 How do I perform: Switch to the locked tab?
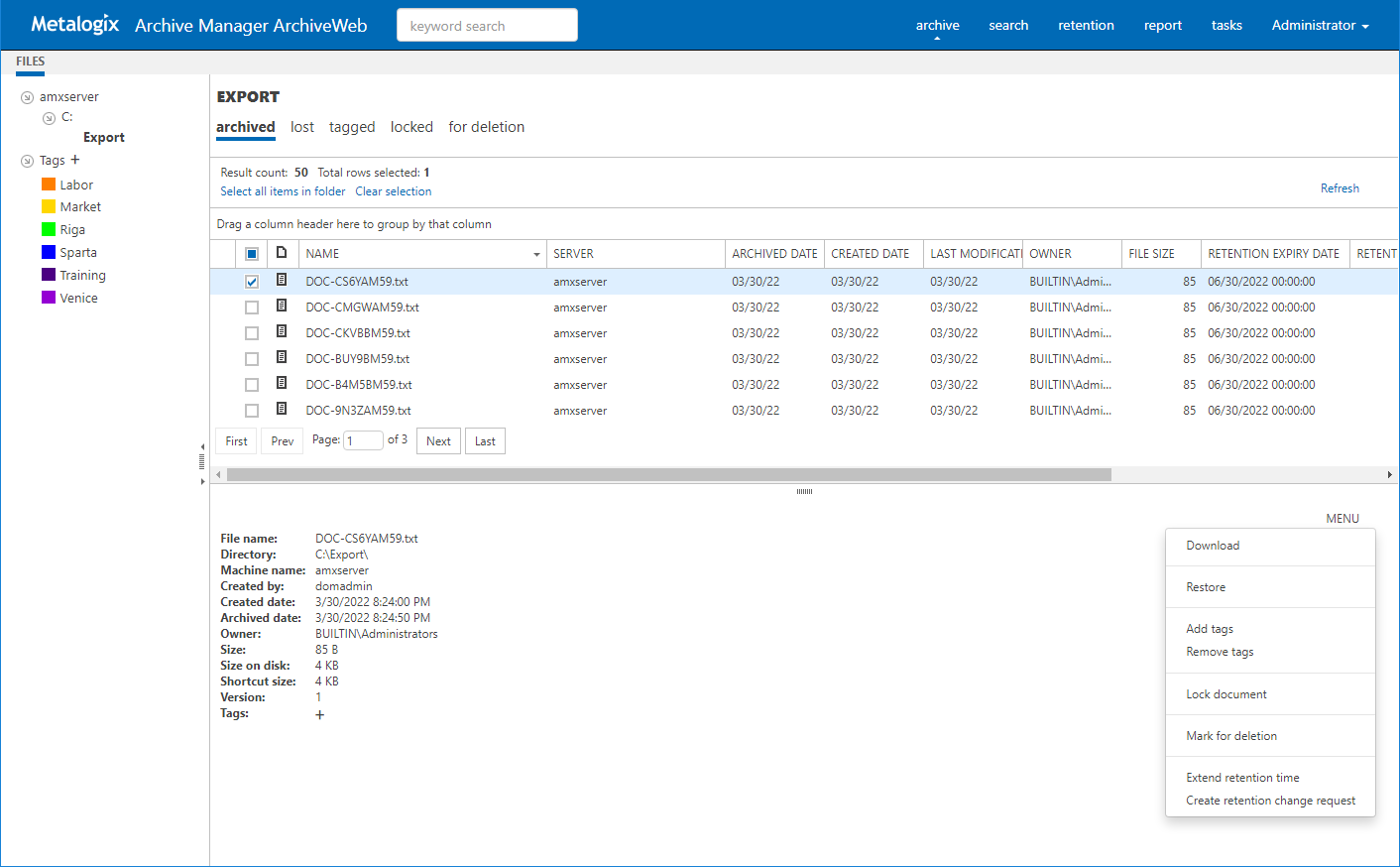pyautogui.click(x=411, y=127)
